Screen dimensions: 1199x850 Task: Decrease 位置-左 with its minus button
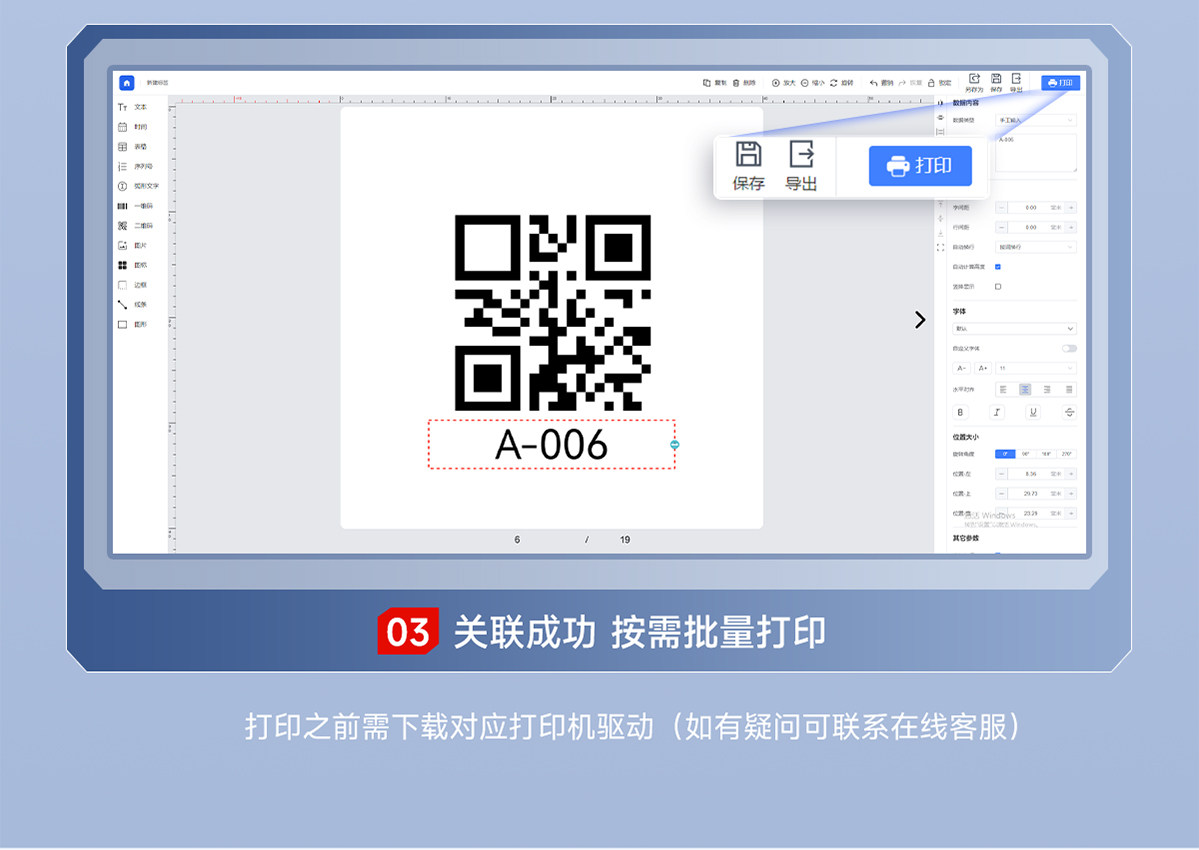pyautogui.click(x=1001, y=474)
